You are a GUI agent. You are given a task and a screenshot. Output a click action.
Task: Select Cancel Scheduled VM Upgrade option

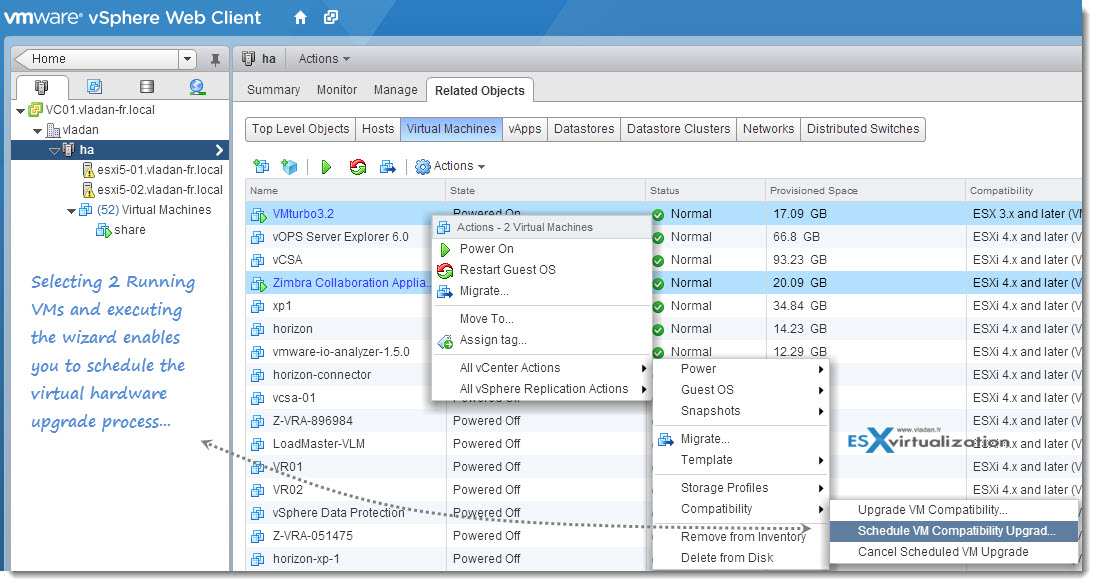coord(954,552)
